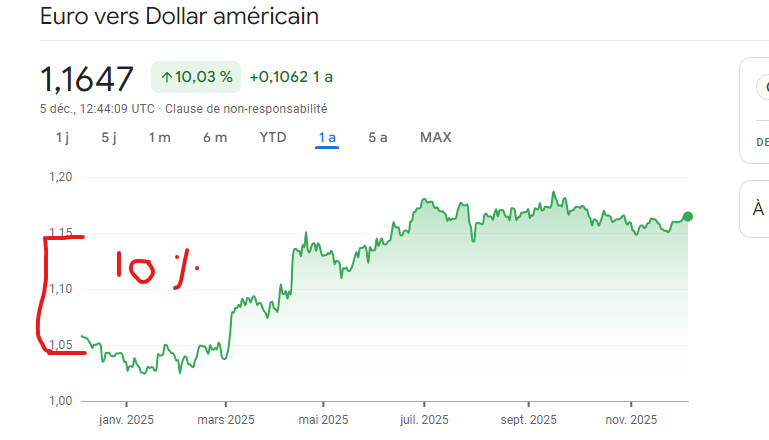Click the partially visible "À" card on the right
Image resolution: width=769 pixels, height=440 pixels.
(x=757, y=208)
